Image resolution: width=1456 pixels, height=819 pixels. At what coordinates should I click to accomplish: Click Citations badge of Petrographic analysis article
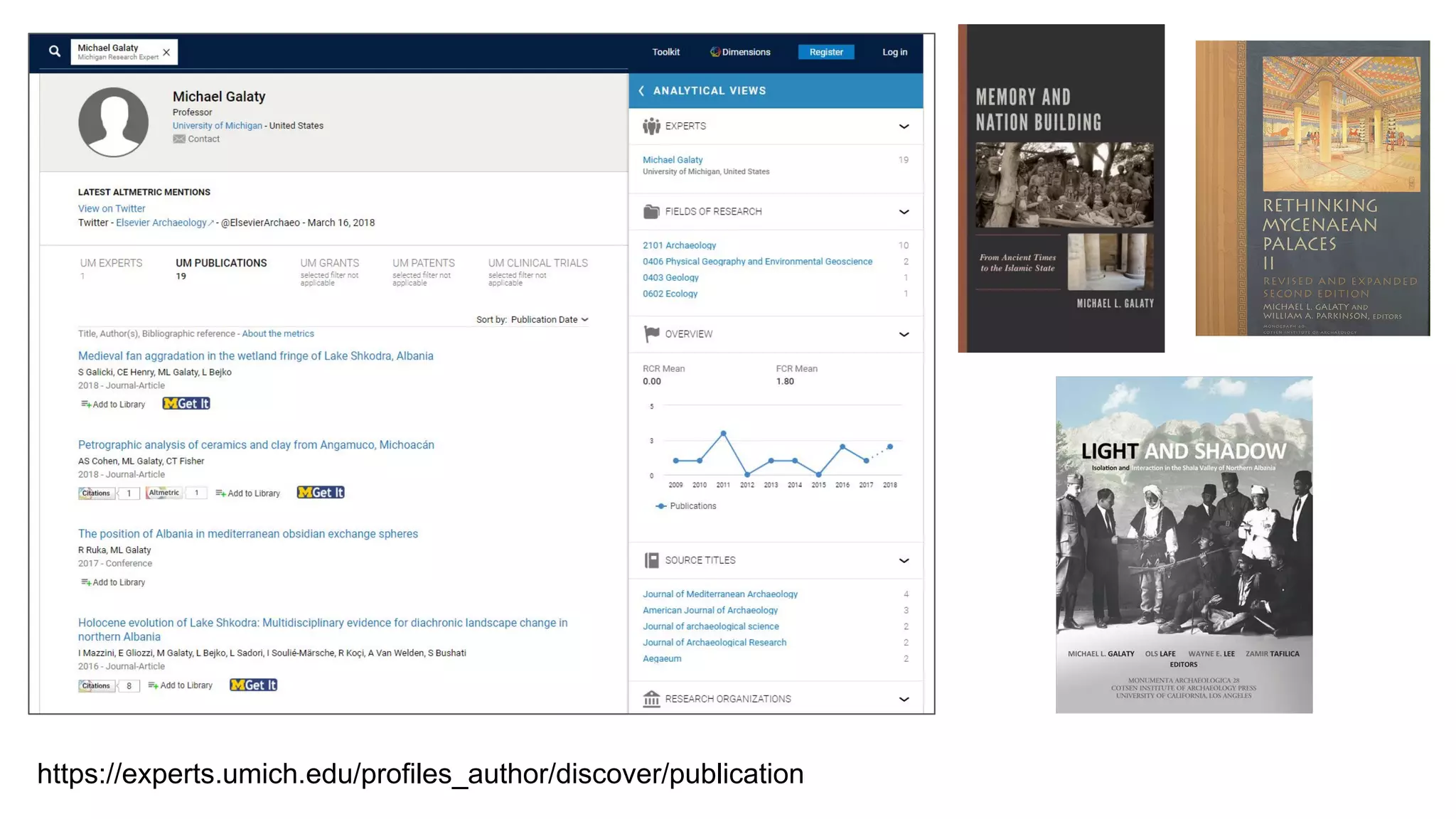point(109,493)
